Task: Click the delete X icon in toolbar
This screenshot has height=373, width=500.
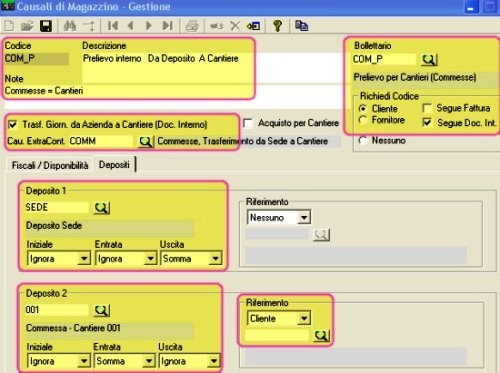Action: click(235, 26)
